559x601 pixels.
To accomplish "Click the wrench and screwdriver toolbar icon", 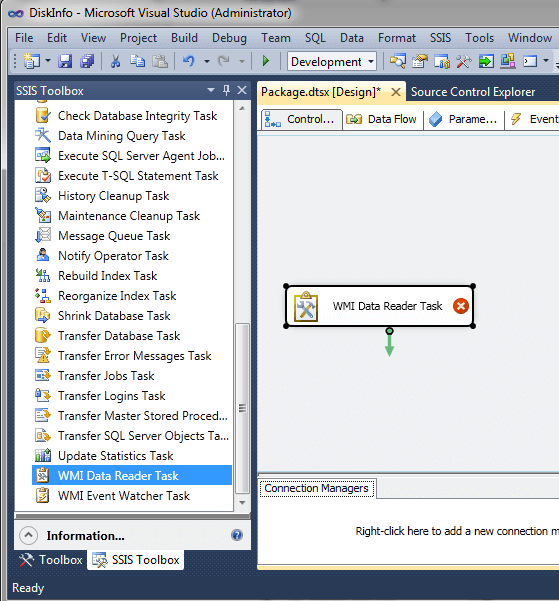I will [x=464, y=61].
